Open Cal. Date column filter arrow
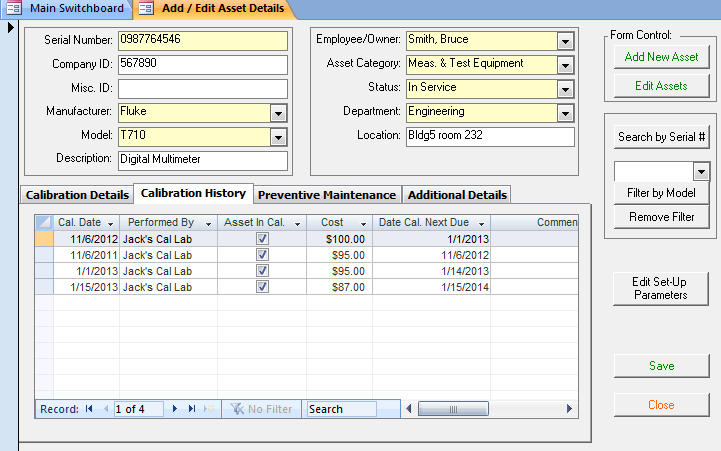 [111, 223]
